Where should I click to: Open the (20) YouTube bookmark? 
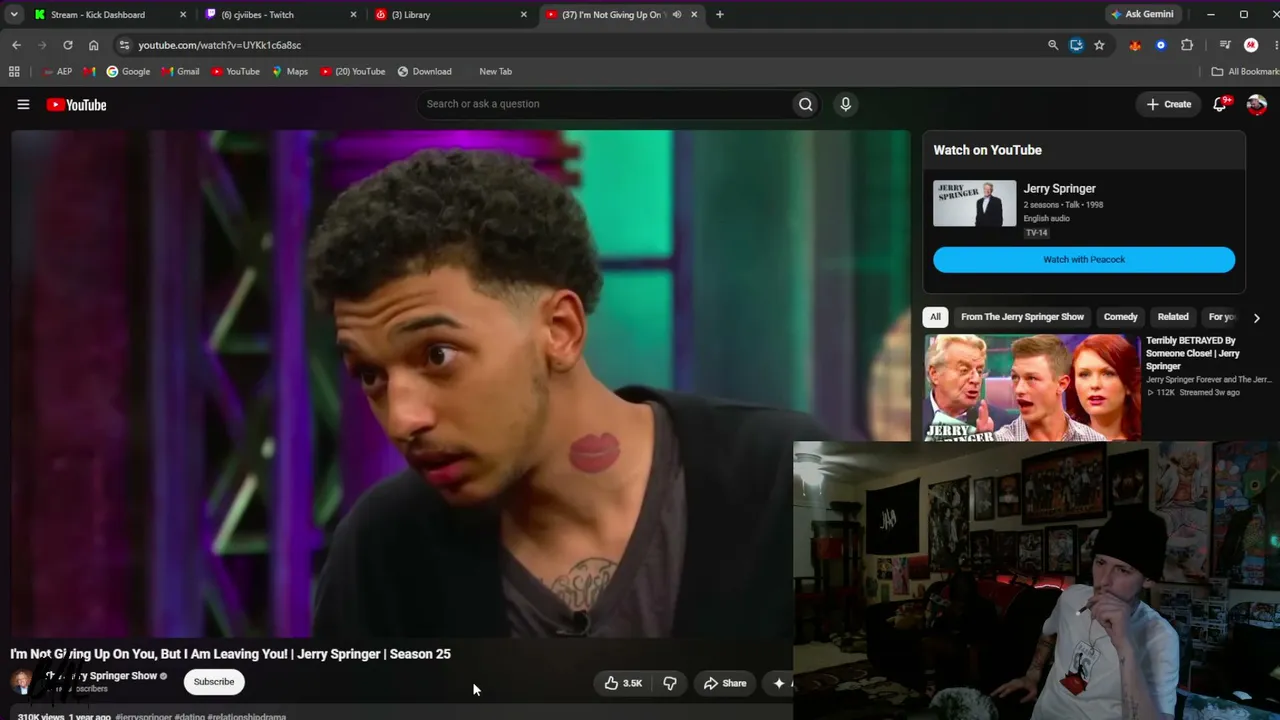tap(353, 71)
